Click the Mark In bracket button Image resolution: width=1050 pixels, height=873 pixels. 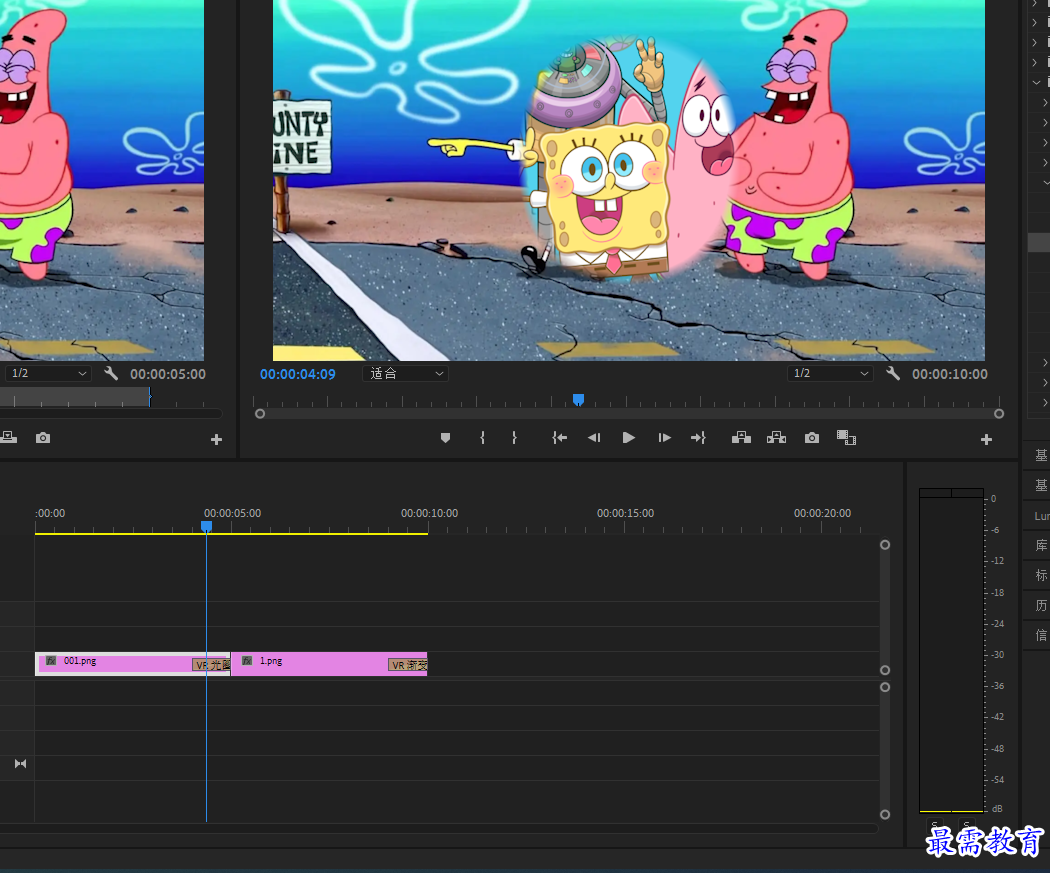point(482,438)
